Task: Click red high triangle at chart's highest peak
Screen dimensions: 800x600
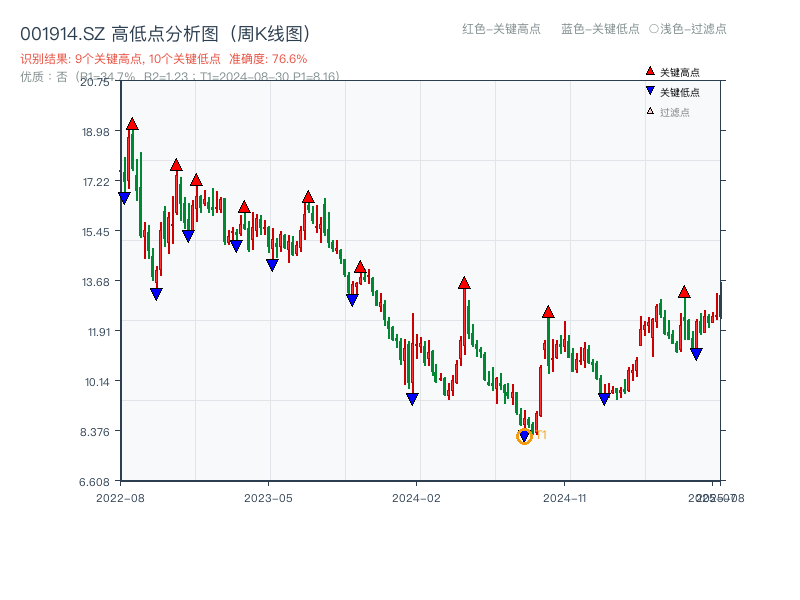Action: (132, 124)
